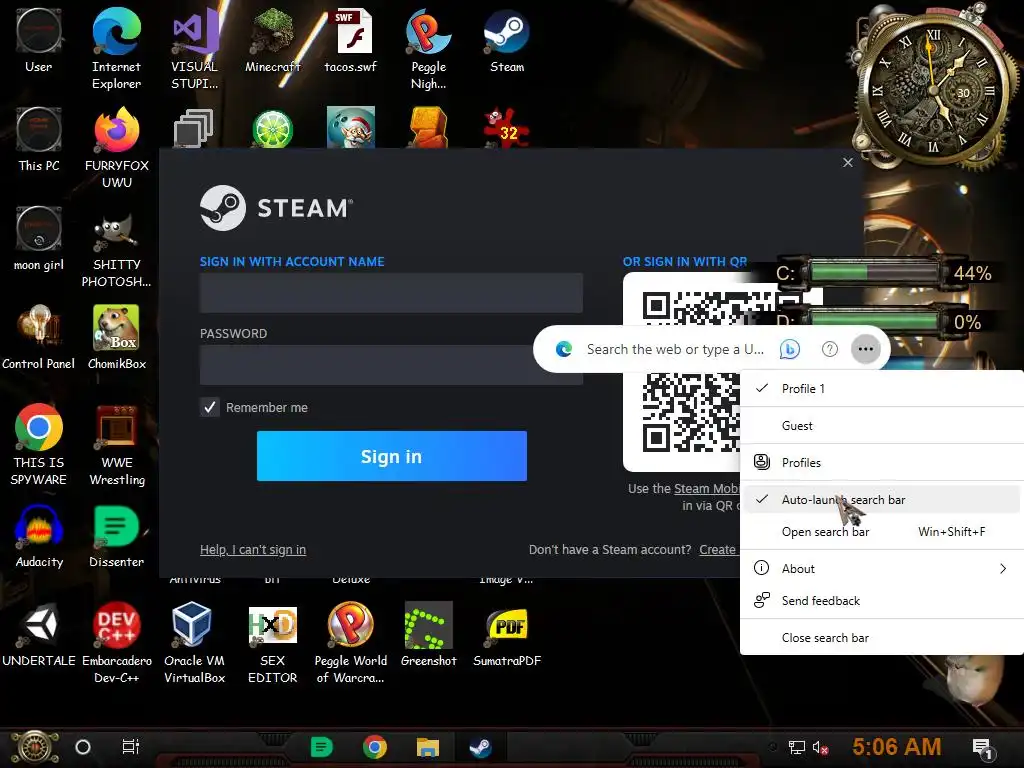Click the network tray icon
Image resolution: width=1024 pixels, height=768 pixels.
coord(797,748)
